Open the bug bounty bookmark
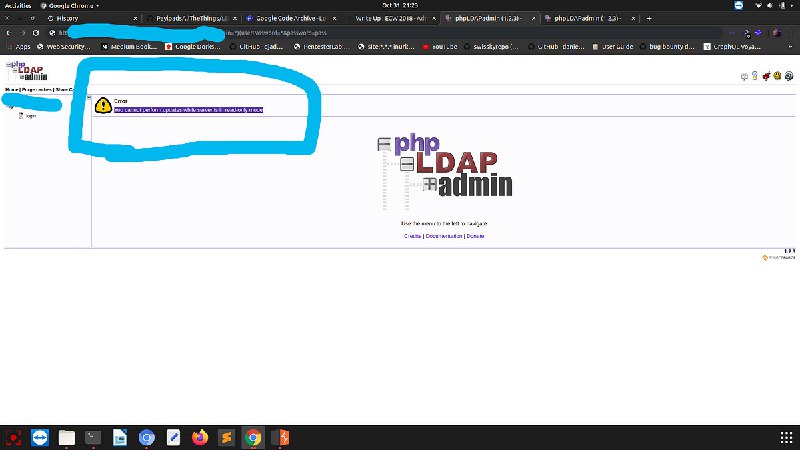This screenshot has height=450, width=800. 667,46
